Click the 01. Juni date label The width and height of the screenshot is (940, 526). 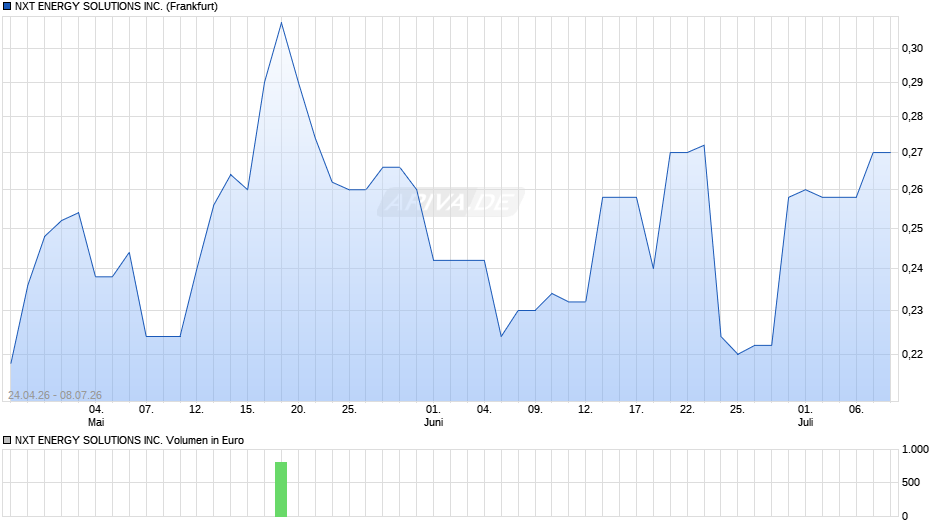(433, 416)
